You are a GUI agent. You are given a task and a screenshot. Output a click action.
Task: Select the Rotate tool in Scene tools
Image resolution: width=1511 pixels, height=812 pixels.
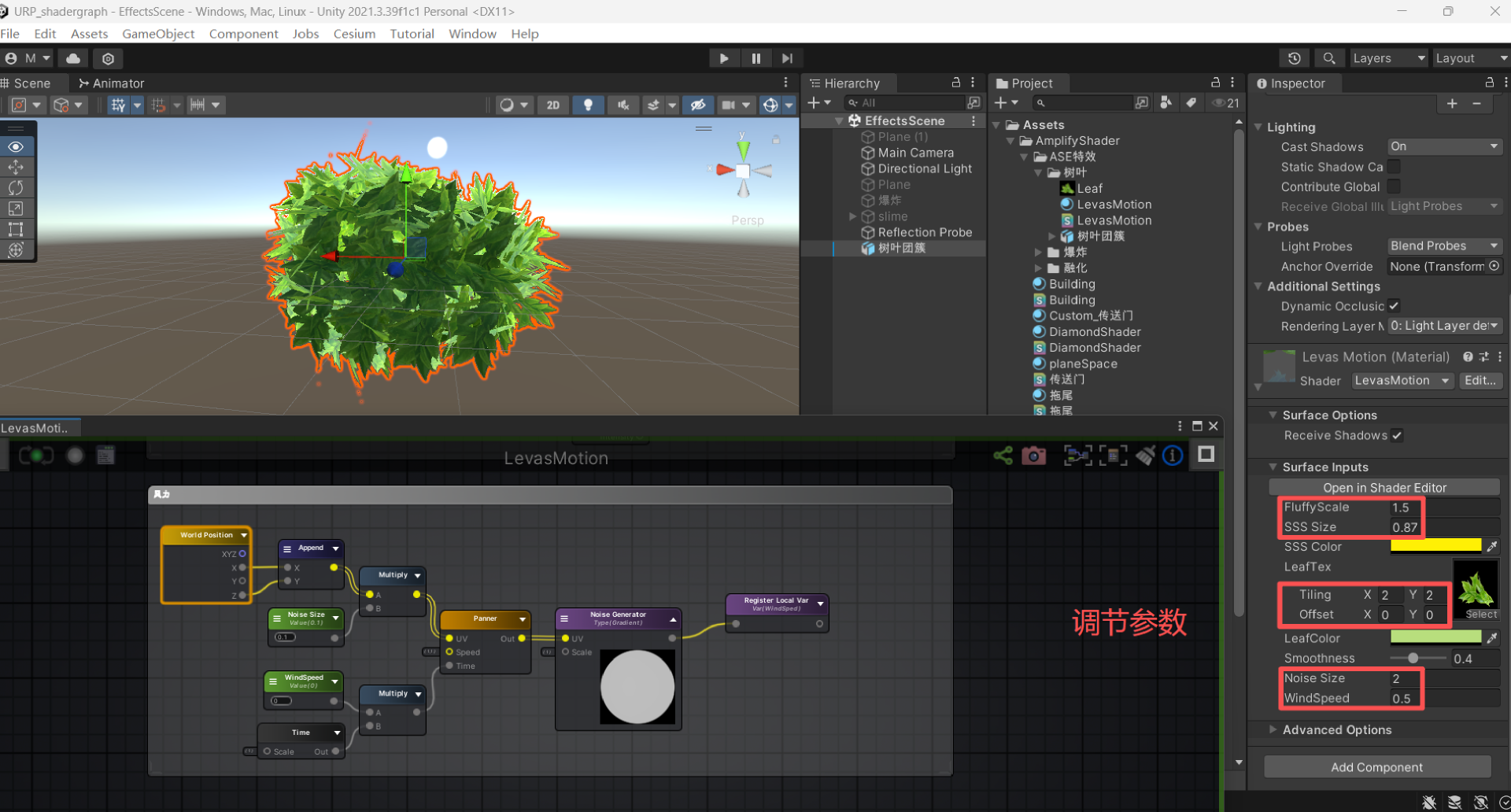point(16,187)
